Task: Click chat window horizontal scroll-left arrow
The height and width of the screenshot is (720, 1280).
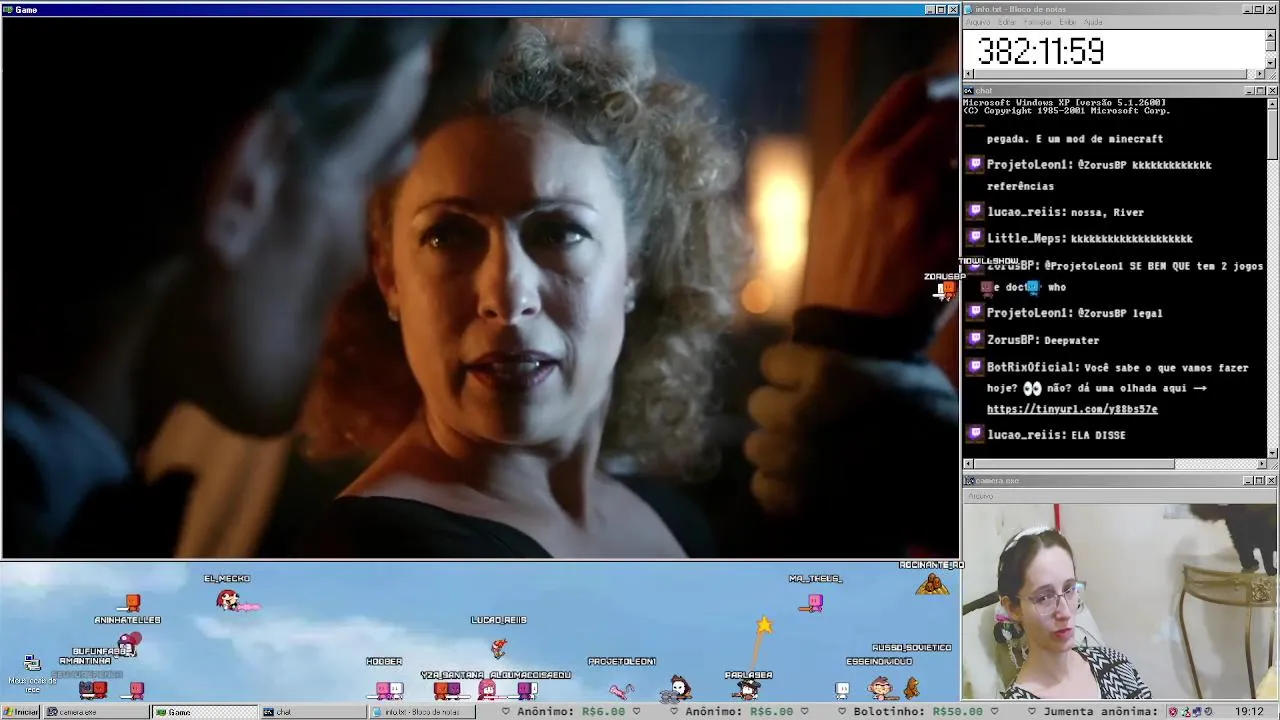Action: (969, 464)
